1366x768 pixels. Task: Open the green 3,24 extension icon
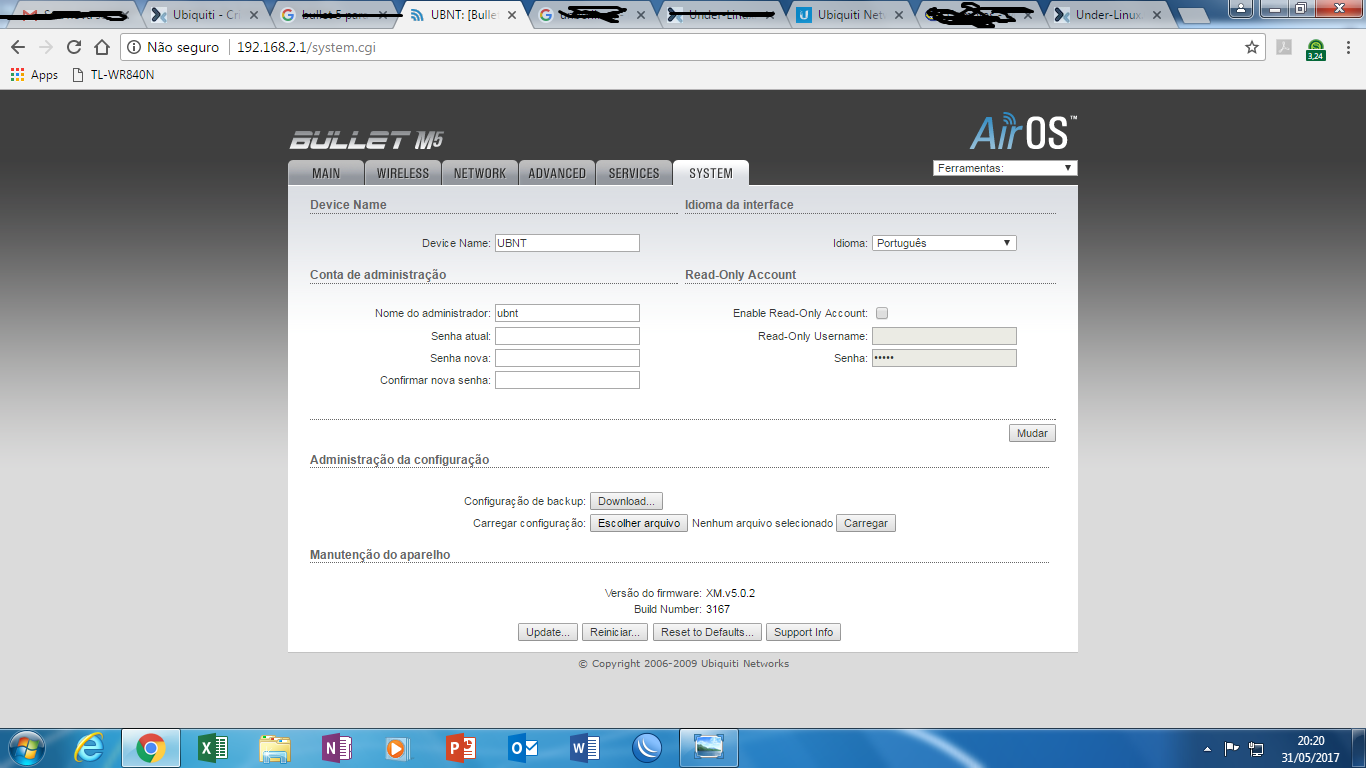(x=1315, y=49)
